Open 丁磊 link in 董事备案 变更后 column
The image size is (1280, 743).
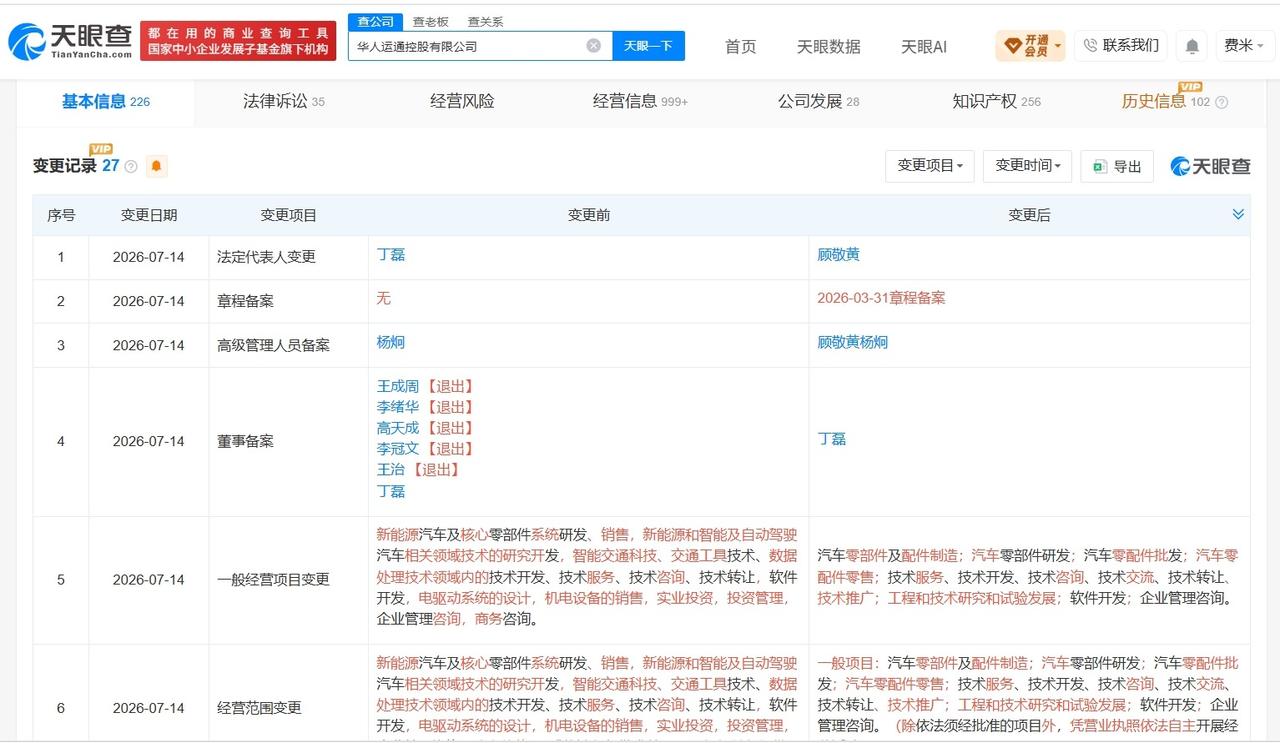click(x=831, y=439)
